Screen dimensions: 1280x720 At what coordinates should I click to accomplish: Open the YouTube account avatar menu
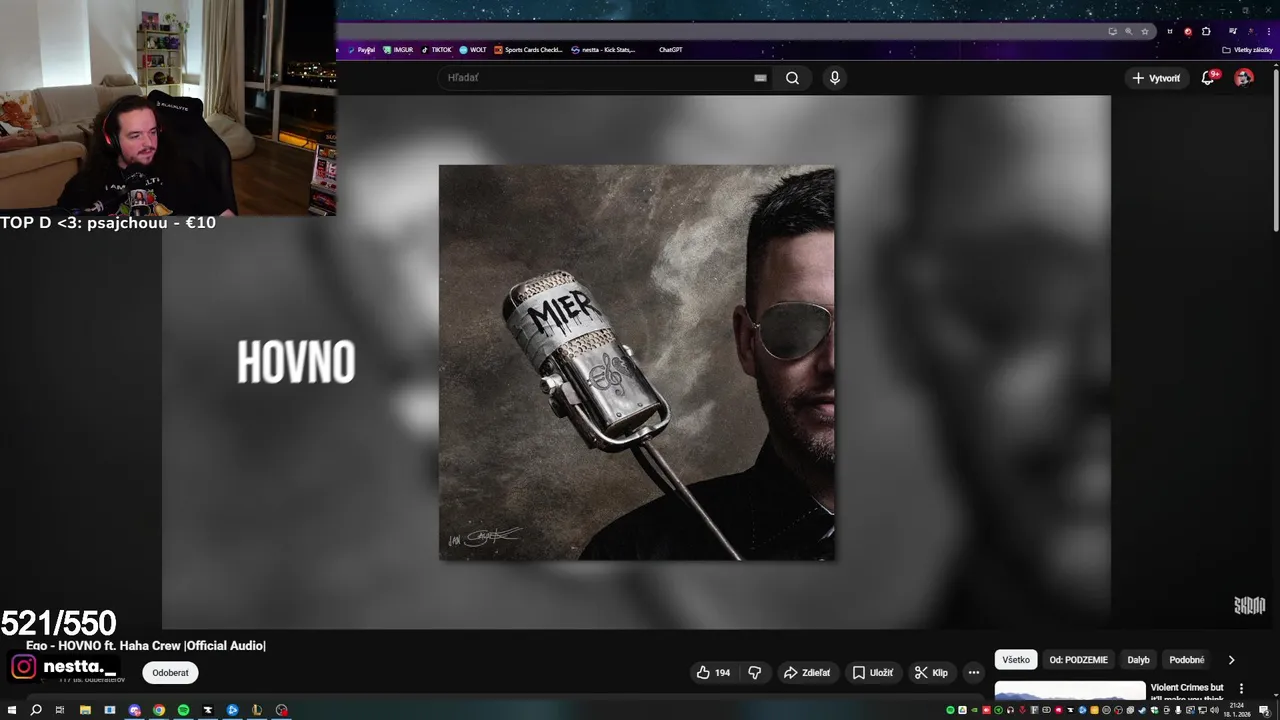pyautogui.click(x=1244, y=78)
